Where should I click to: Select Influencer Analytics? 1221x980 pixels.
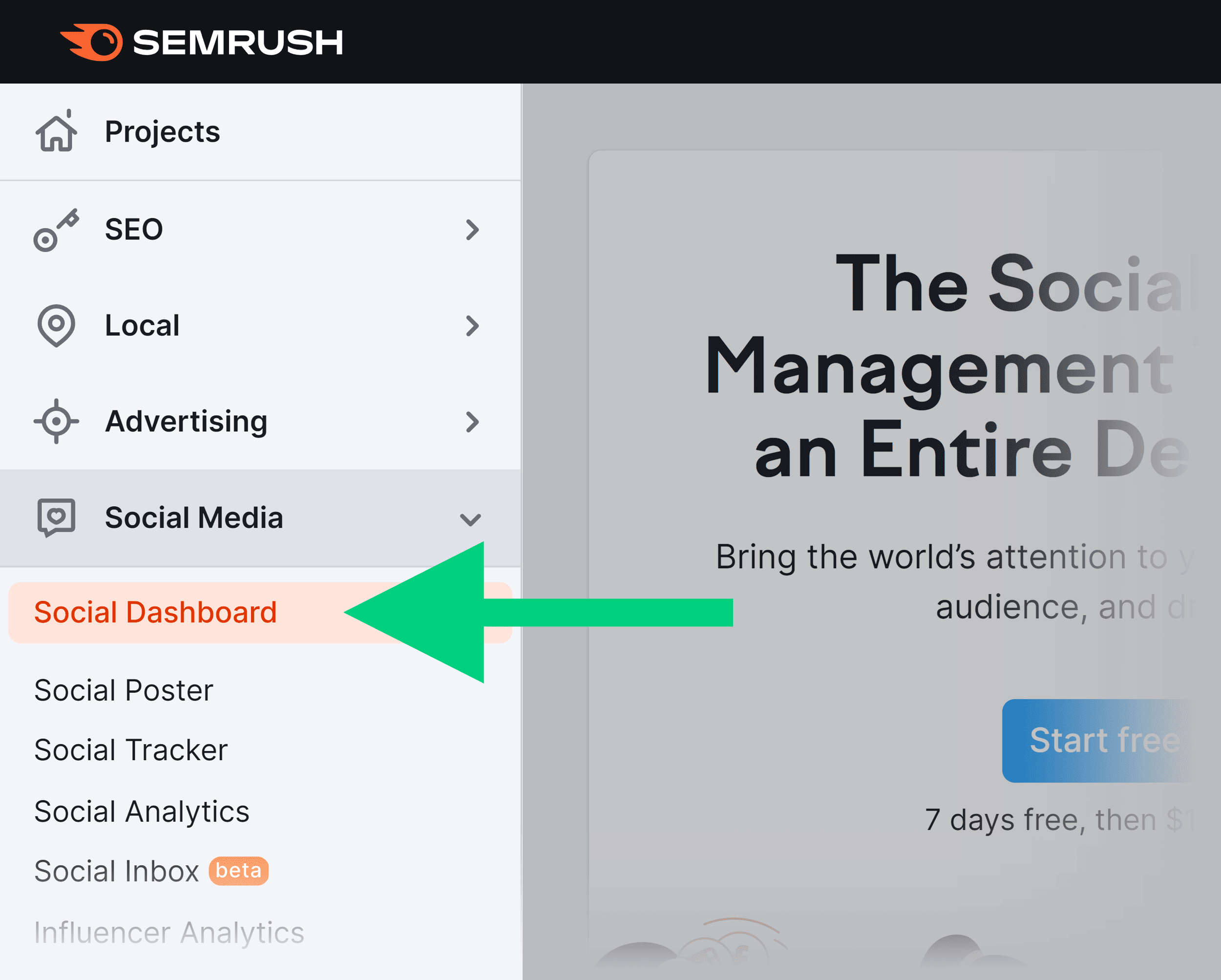tap(170, 933)
